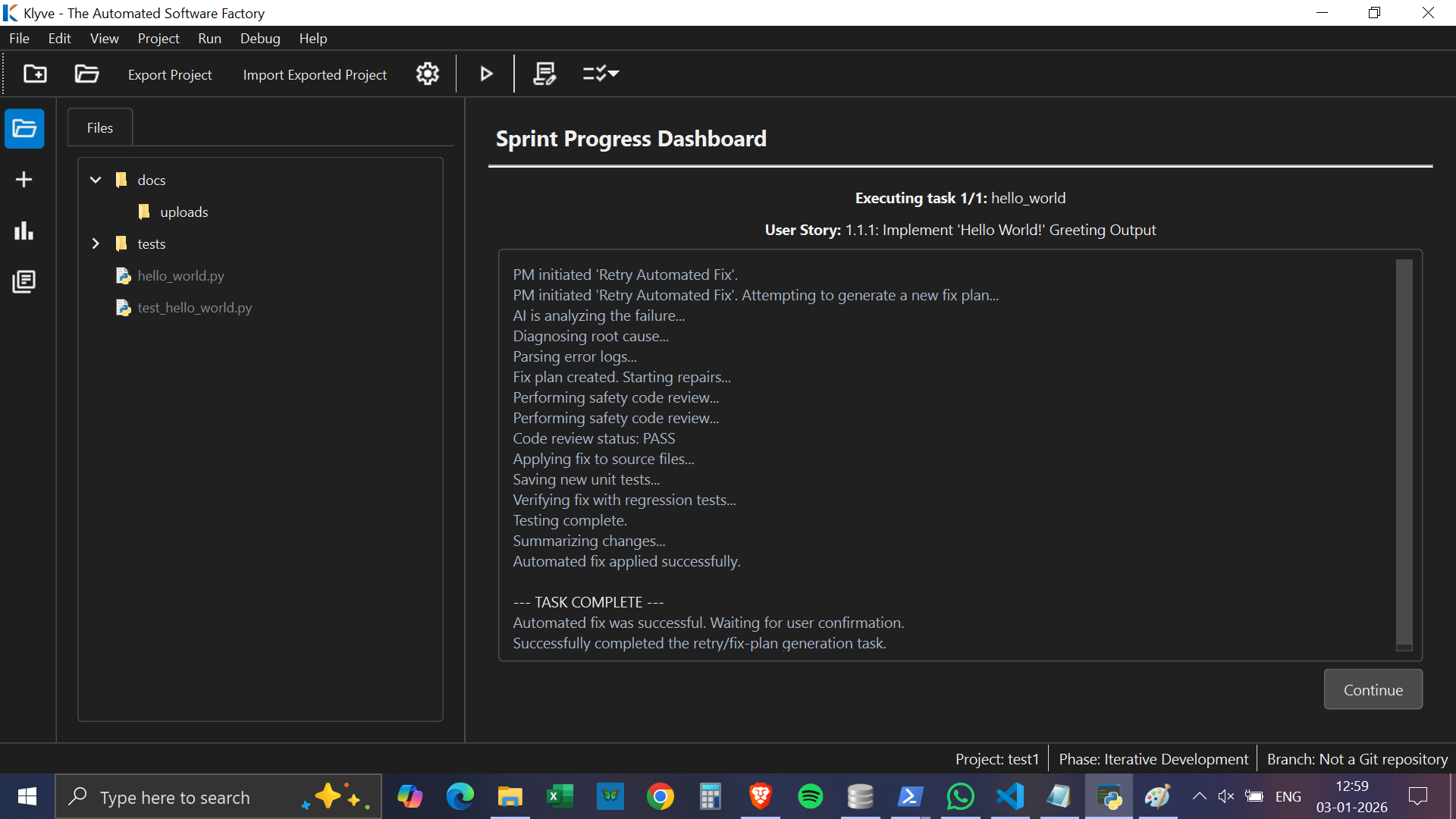Image resolution: width=1456 pixels, height=819 pixels.
Task: Open the checklist dropdown arrow in toolbar
Action: (x=614, y=74)
